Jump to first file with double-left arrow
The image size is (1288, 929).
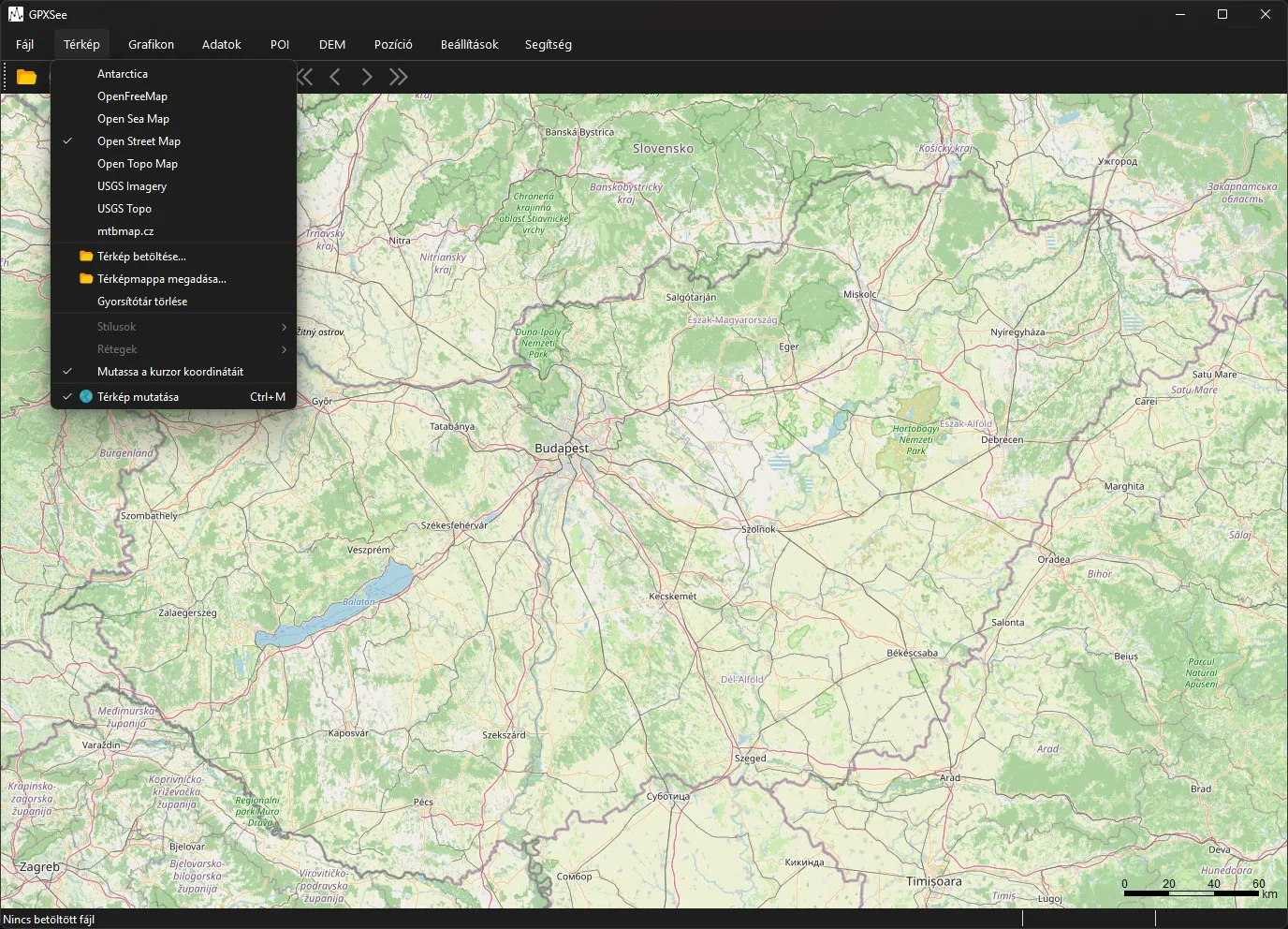(305, 77)
